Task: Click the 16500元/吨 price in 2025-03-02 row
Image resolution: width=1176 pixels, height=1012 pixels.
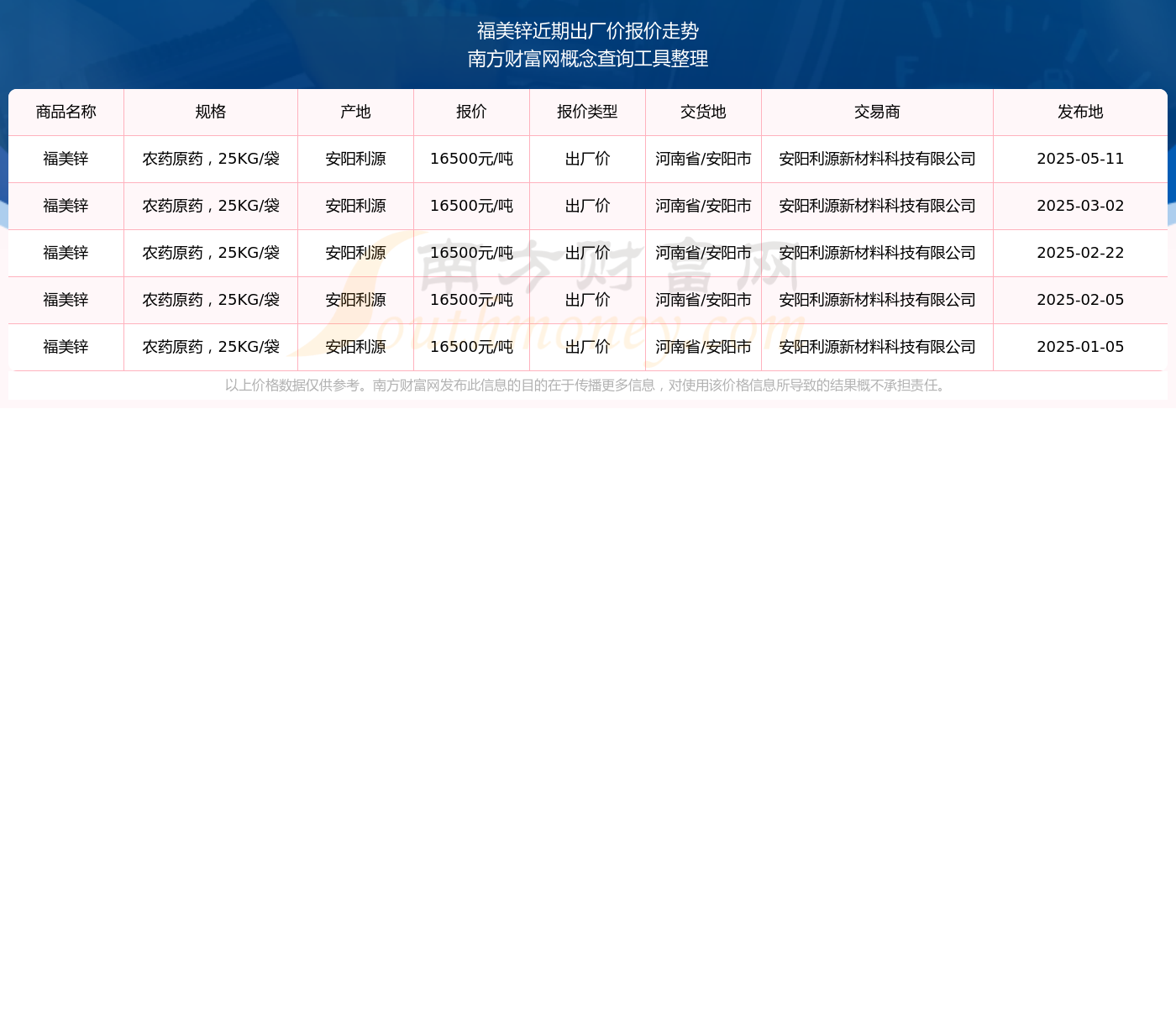Action: (x=472, y=207)
